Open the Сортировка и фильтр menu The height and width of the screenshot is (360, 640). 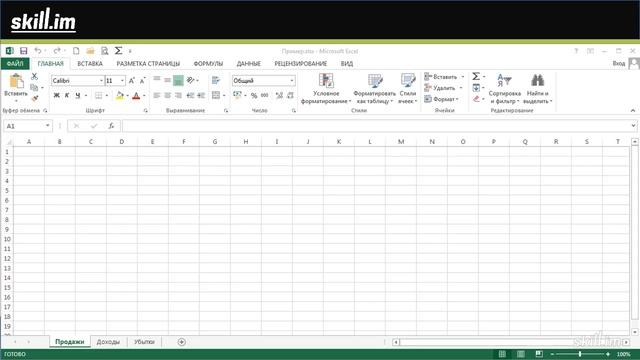point(505,89)
